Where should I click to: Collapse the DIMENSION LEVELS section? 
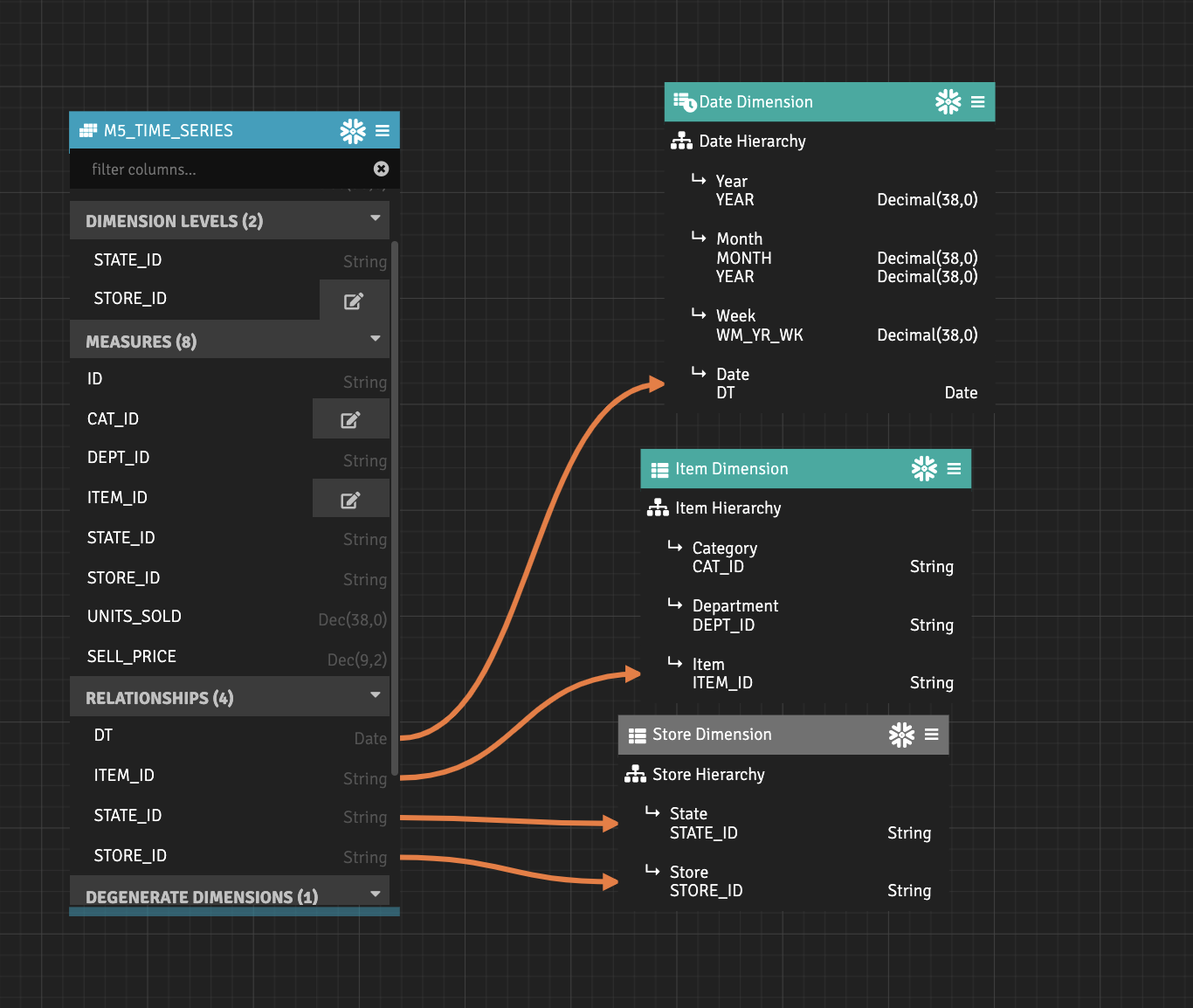(x=376, y=219)
